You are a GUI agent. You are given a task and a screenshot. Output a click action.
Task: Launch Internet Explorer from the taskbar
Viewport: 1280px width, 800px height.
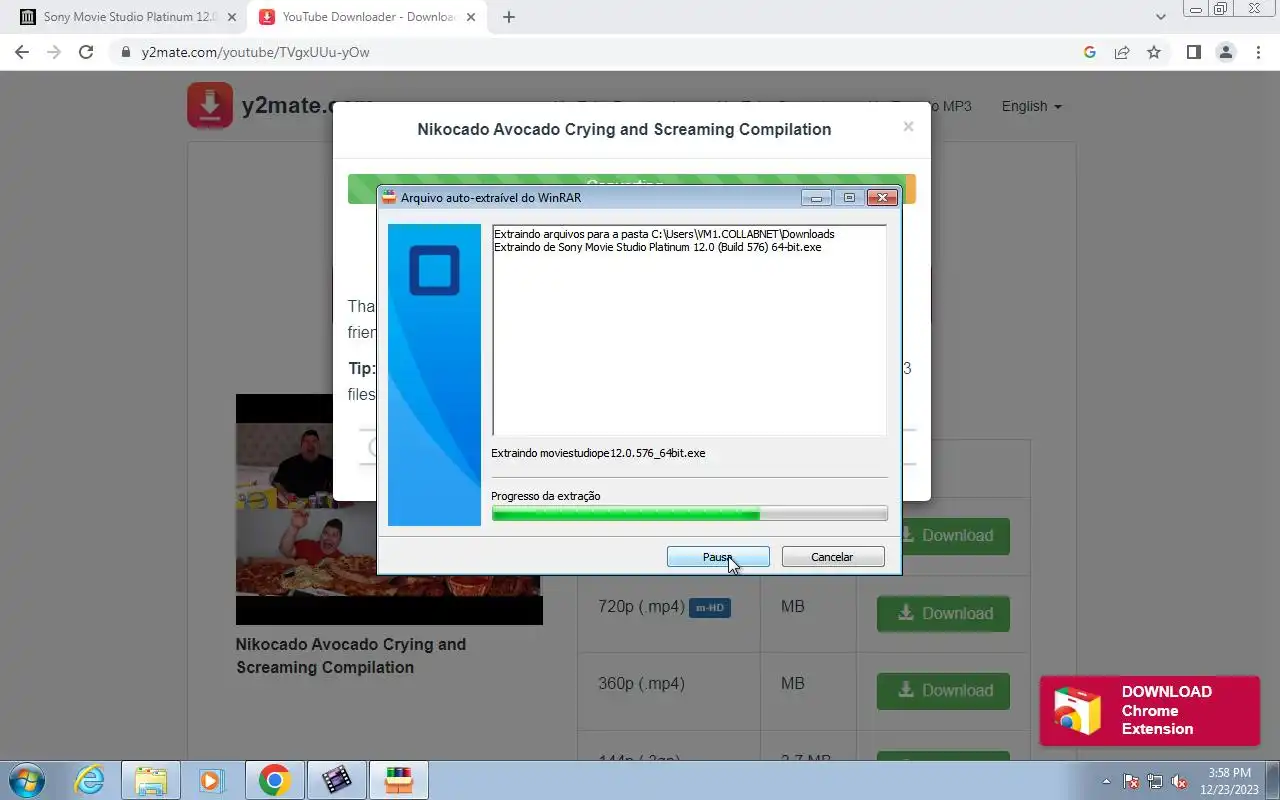click(89, 780)
